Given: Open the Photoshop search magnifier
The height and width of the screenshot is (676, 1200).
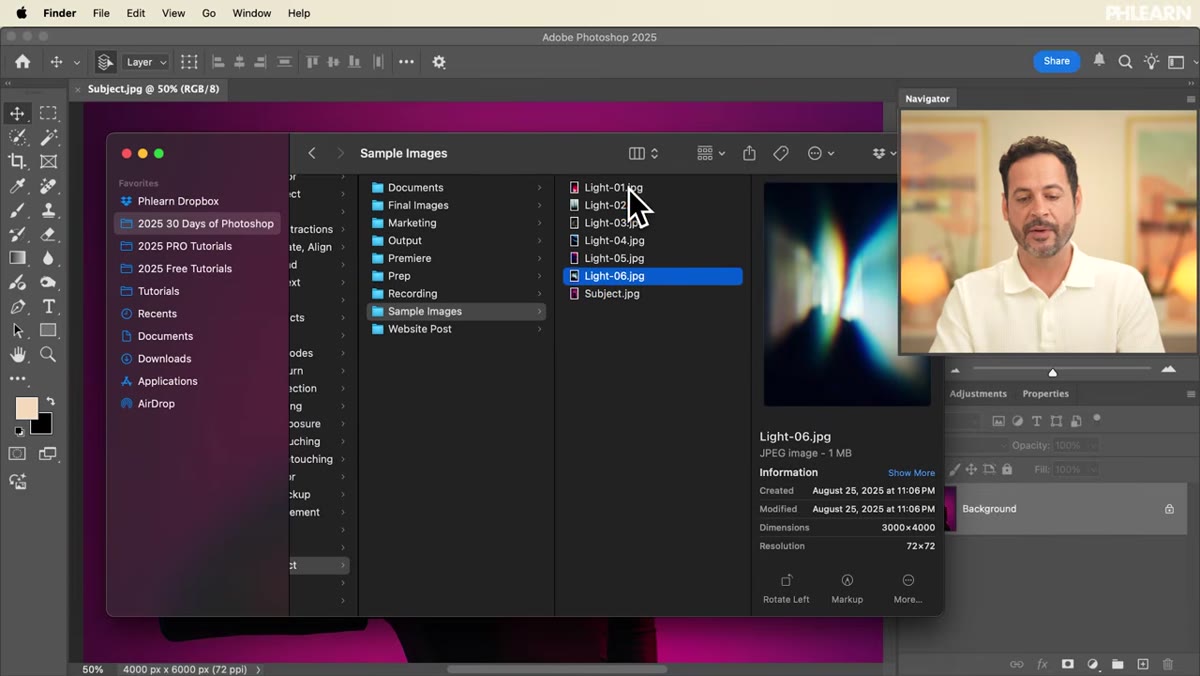Looking at the screenshot, I should 1125,61.
